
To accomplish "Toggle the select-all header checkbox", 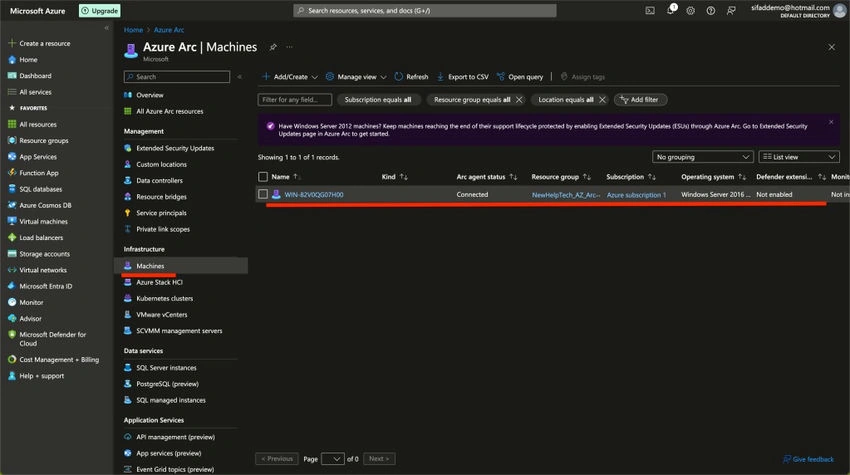I will (263, 177).
